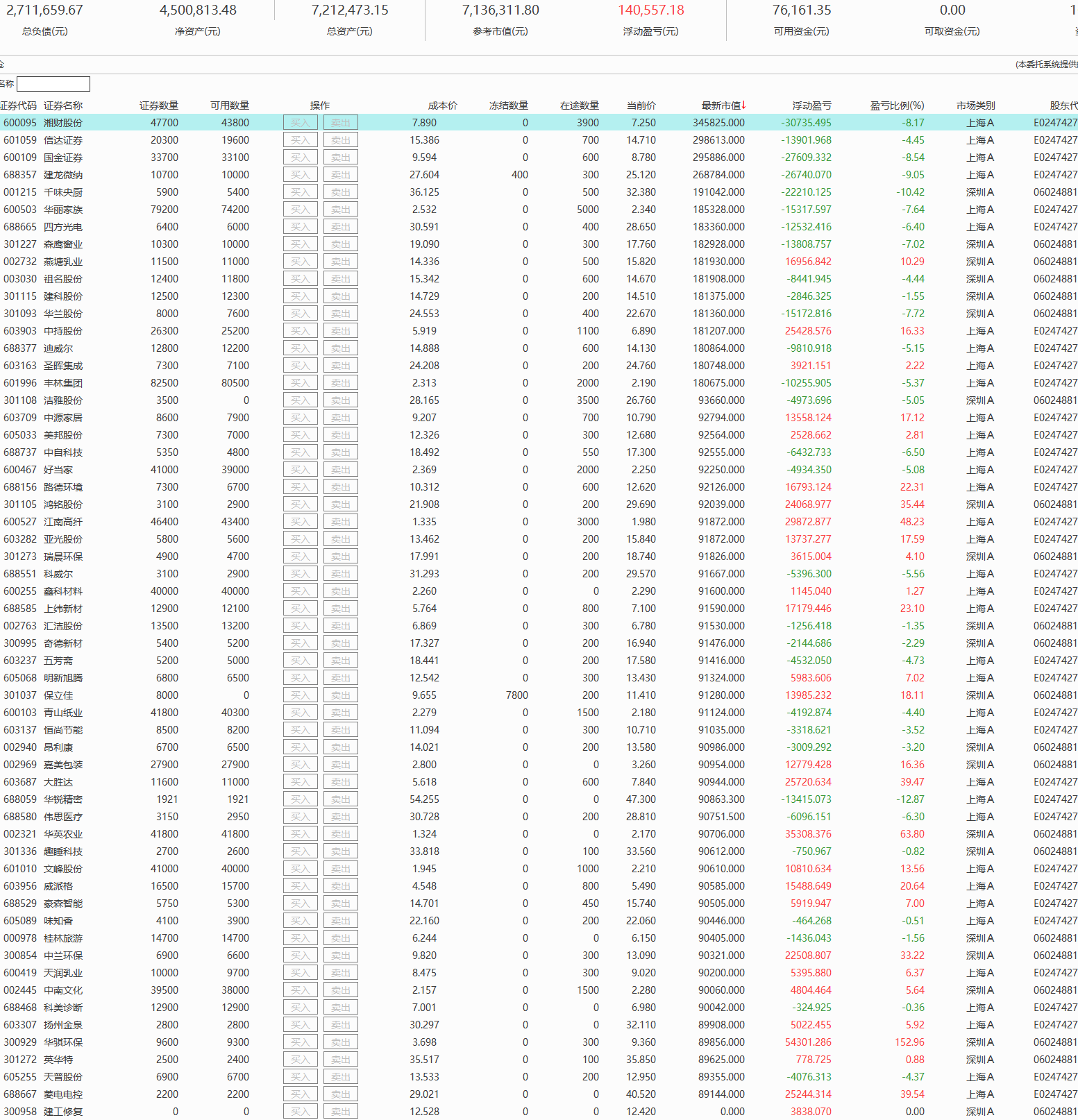Select the 上纬新材 security name
1078x1120 pixels.
point(63,609)
